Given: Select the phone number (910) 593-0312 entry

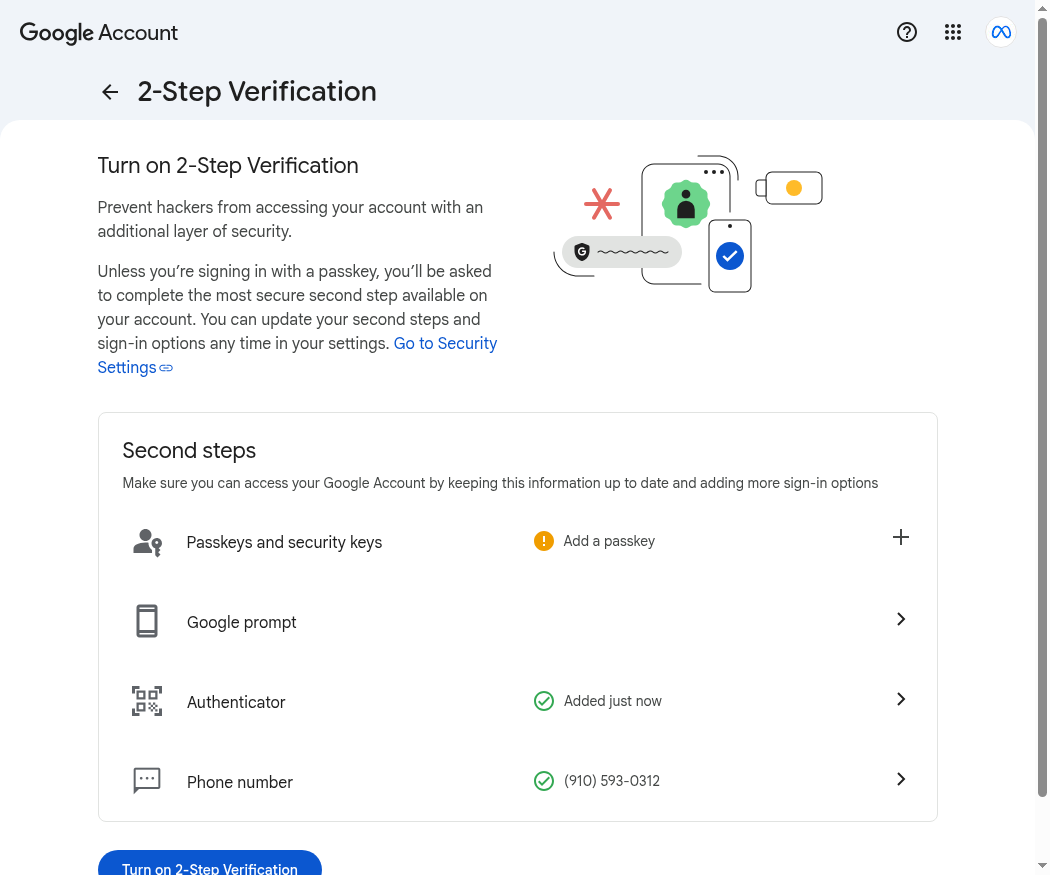Looking at the screenshot, I should 611,781.
